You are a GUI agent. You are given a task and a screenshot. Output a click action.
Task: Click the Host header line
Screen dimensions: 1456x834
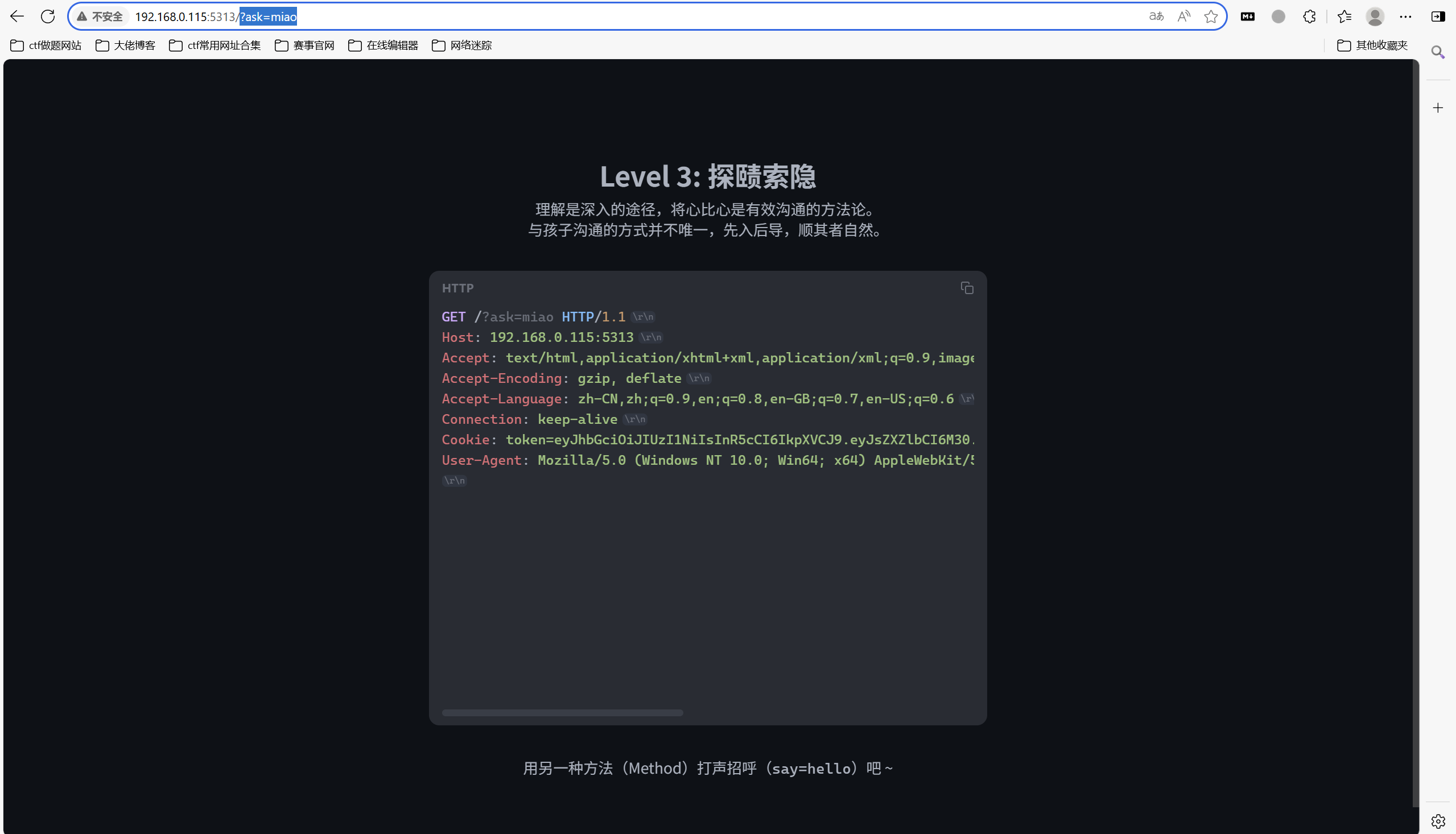[552, 337]
